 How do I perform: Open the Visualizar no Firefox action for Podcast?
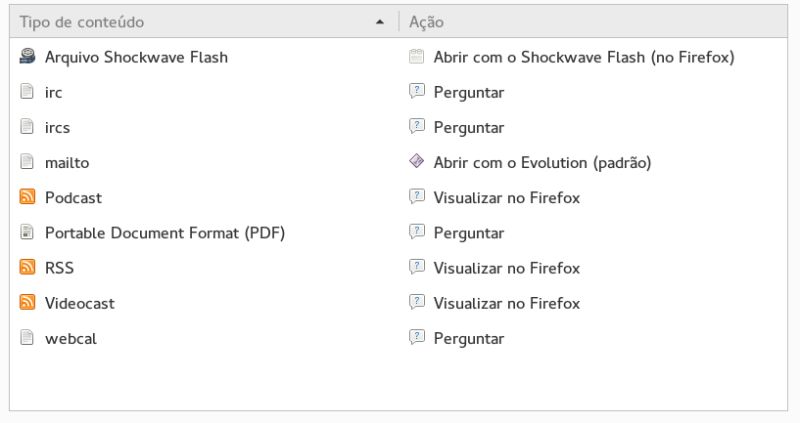click(506, 197)
